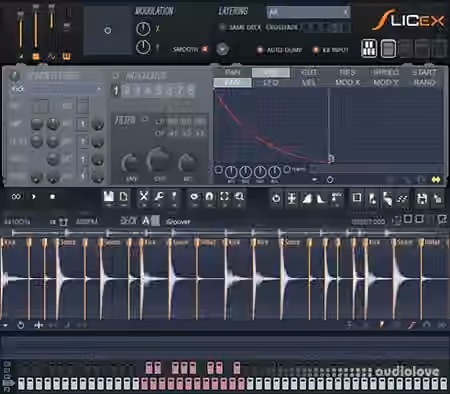Toggle the Auto Dump option
The width and height of the screenshot is (450, 394).
coord(260,50)
